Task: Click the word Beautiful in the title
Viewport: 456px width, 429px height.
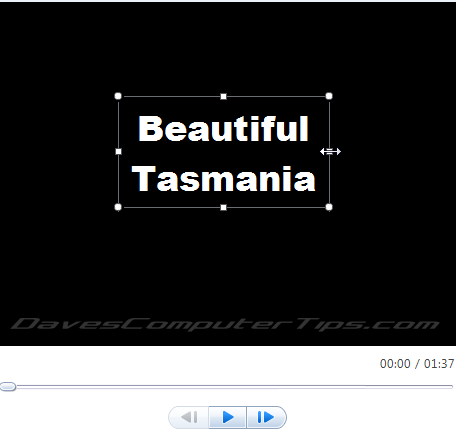Action: pyautogui.click(x=223, y=129)
